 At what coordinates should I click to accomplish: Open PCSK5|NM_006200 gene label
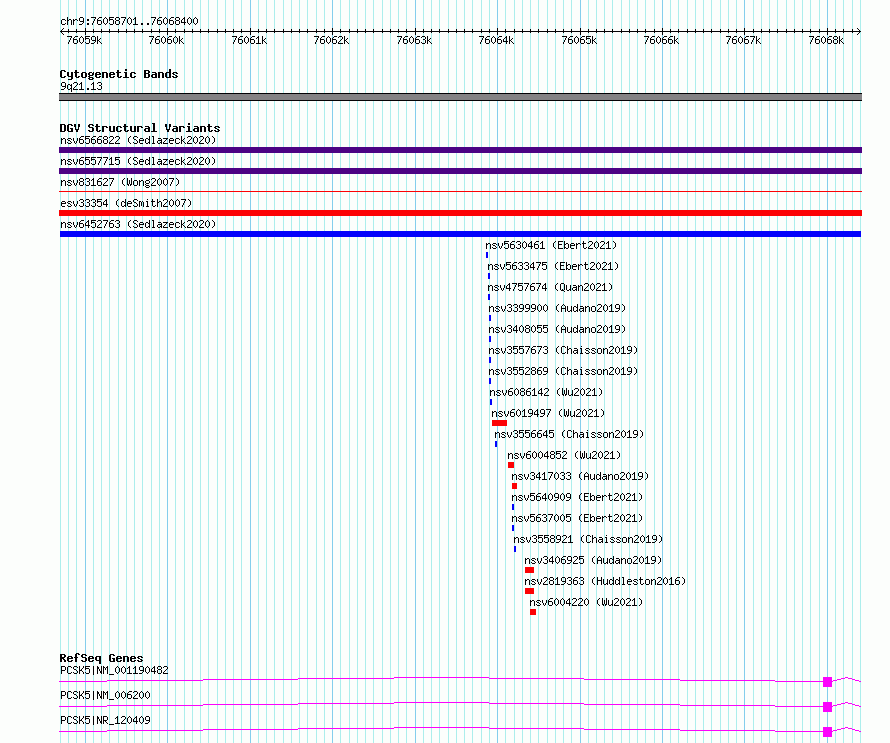click(x=105, y=695)
